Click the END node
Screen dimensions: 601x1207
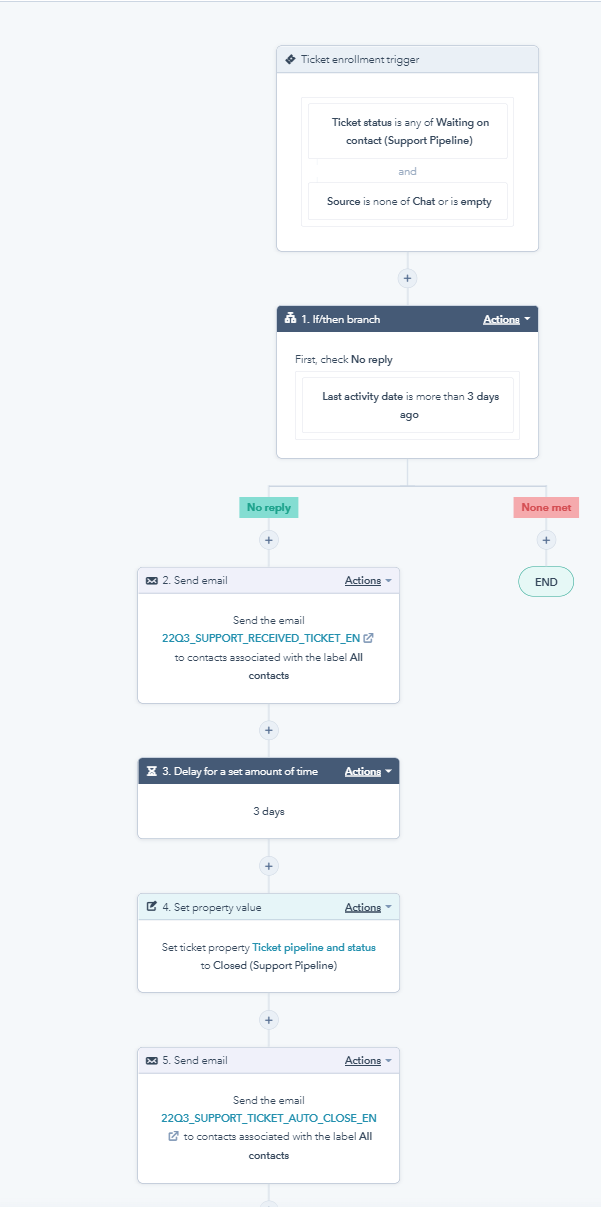(x=546, y=581)
